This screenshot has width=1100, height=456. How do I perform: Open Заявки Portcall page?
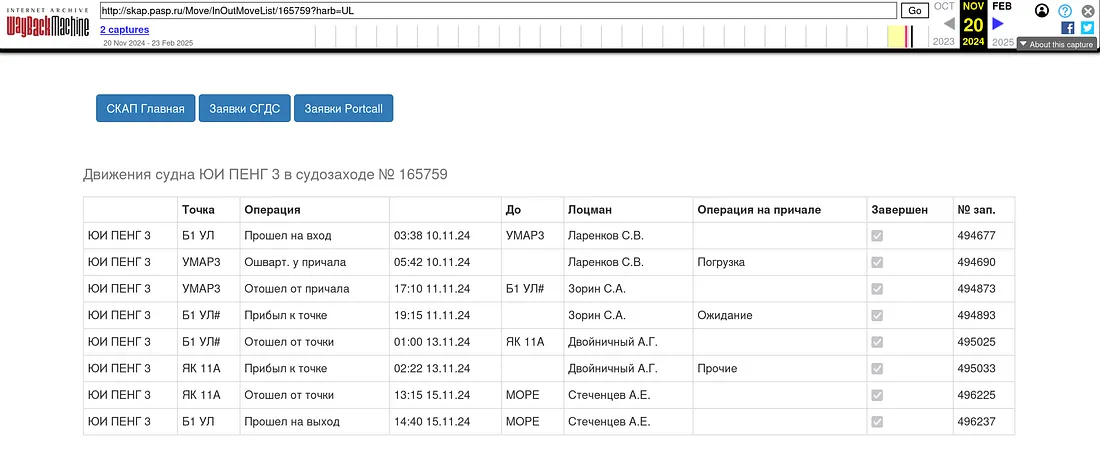point(343,108)
